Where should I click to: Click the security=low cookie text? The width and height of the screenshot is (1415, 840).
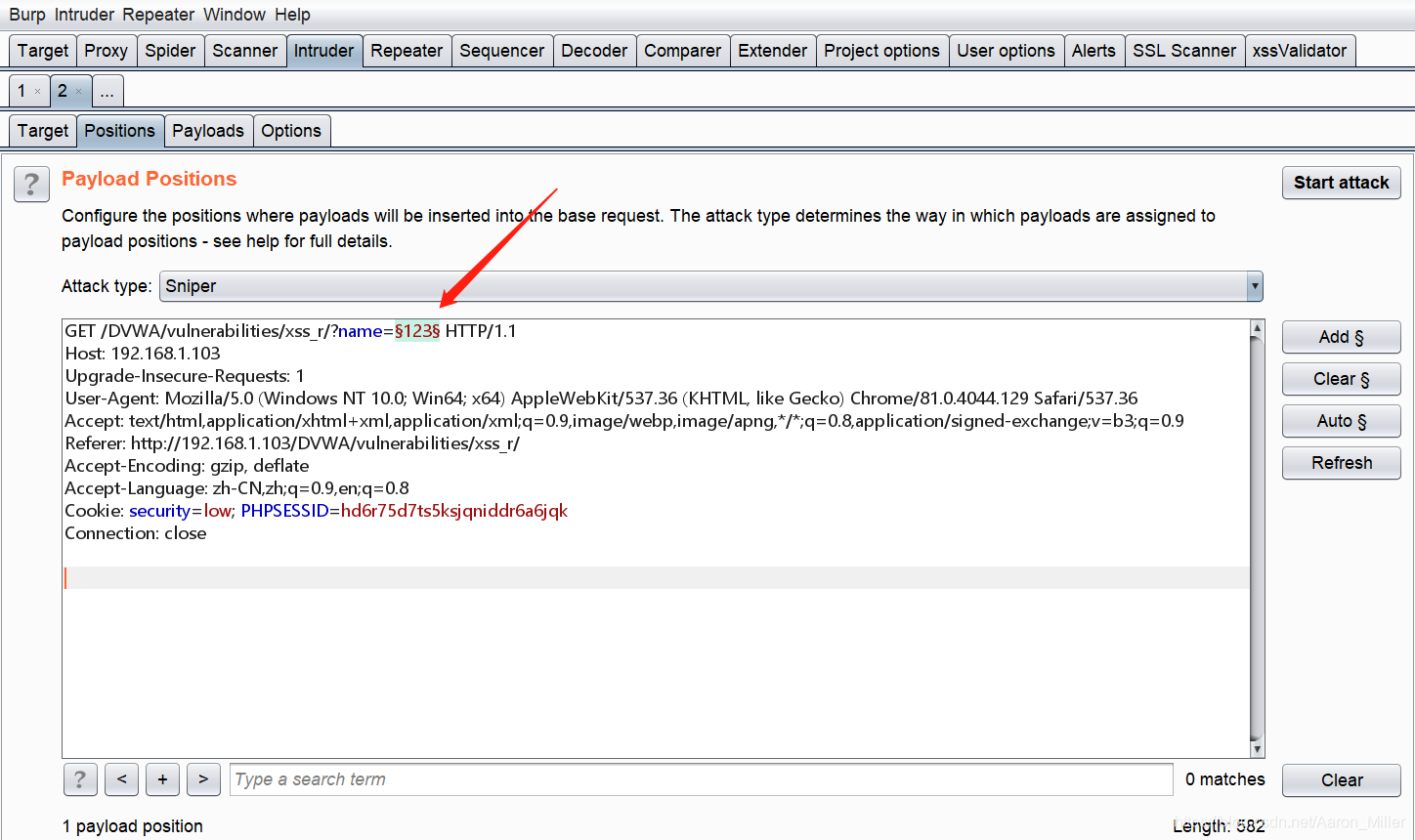click(181, 511)
